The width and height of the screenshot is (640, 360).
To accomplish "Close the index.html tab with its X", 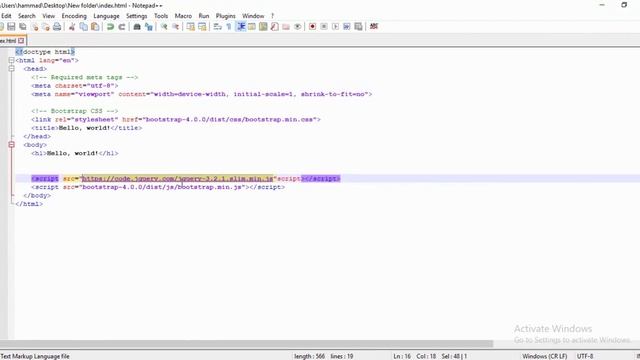I will click(21, 40).
